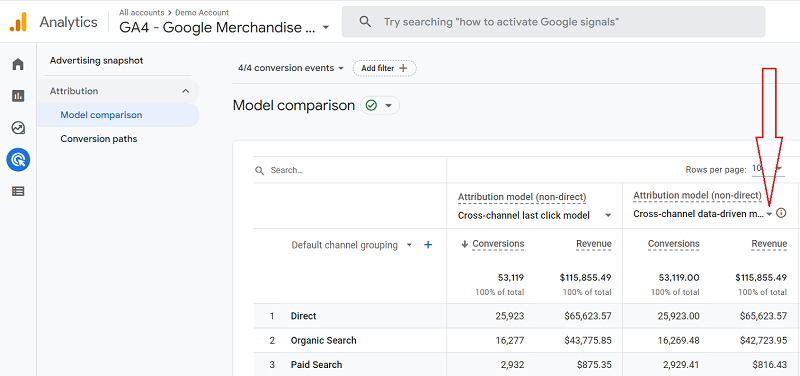Click the green checkmark status icon
800x376 pixels.
point(371,106)
